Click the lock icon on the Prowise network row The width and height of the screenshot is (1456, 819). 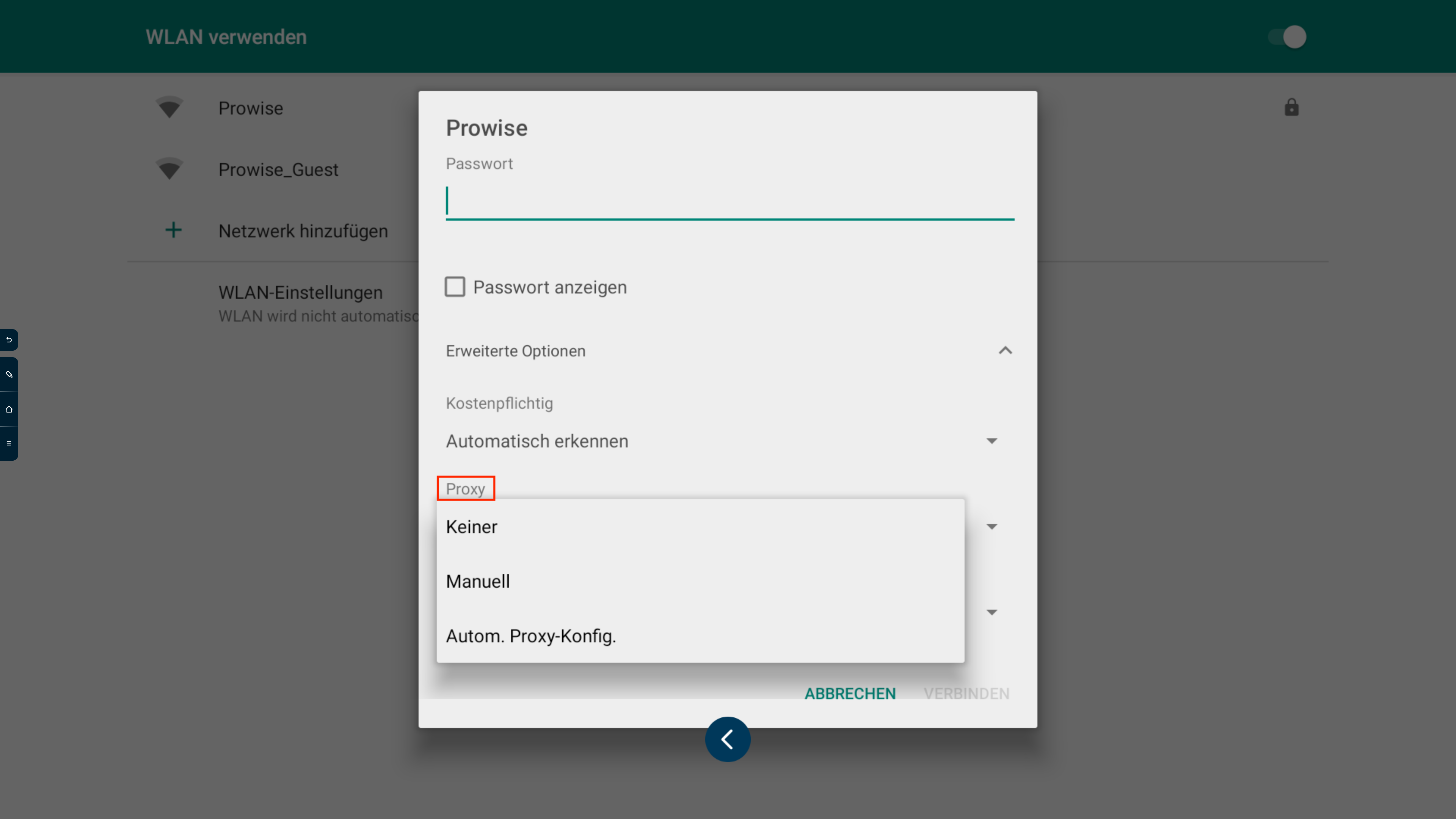click(1291, 107)
